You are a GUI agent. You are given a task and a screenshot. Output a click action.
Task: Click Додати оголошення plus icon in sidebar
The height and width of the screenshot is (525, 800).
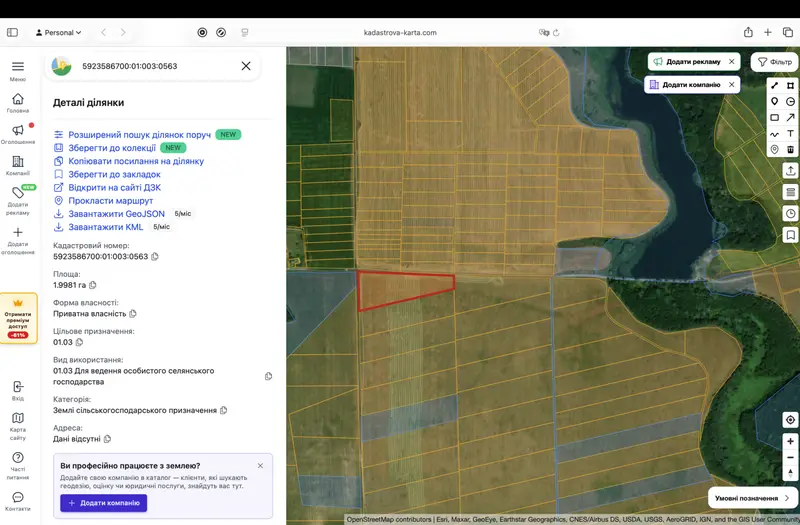coord(18,232)
